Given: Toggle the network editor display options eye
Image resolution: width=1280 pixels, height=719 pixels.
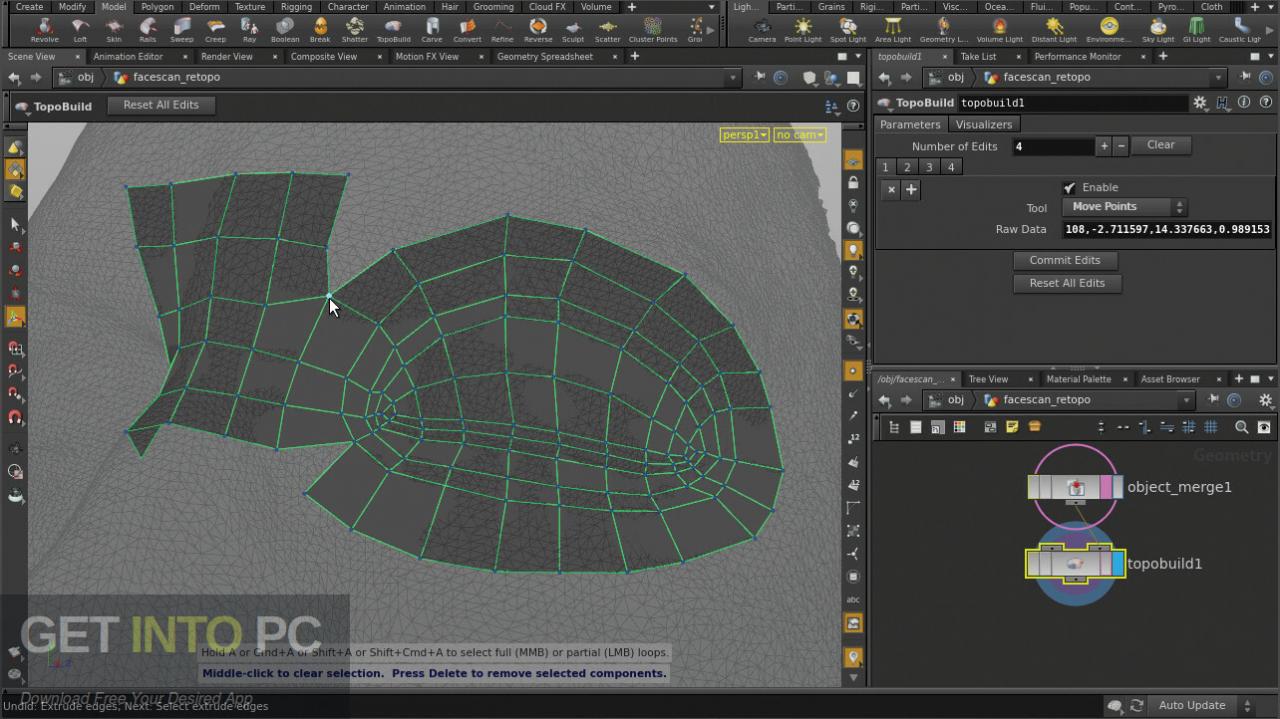Looking at the screenshot, I should [x=1264, y=427].
